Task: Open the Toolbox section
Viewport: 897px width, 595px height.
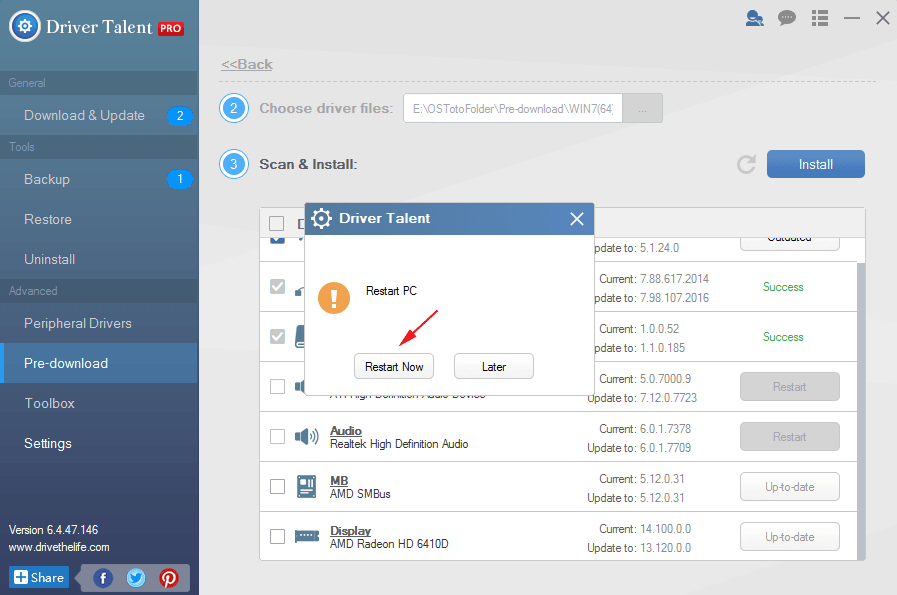Action: [x=98, y=403]
